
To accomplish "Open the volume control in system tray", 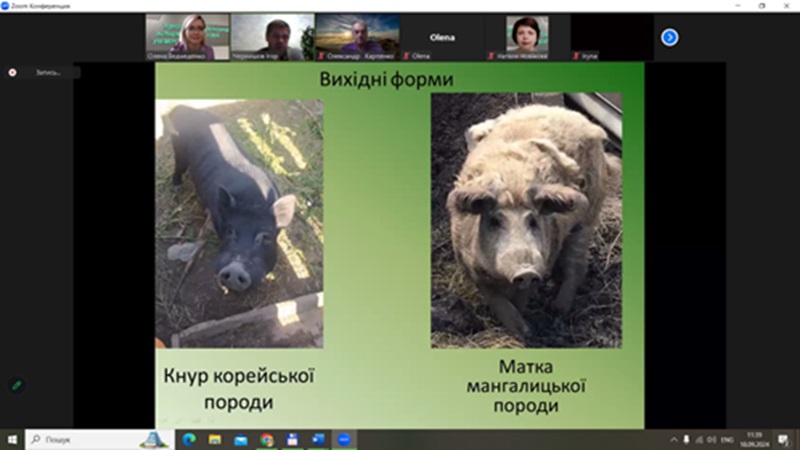I will click(711, 440).
